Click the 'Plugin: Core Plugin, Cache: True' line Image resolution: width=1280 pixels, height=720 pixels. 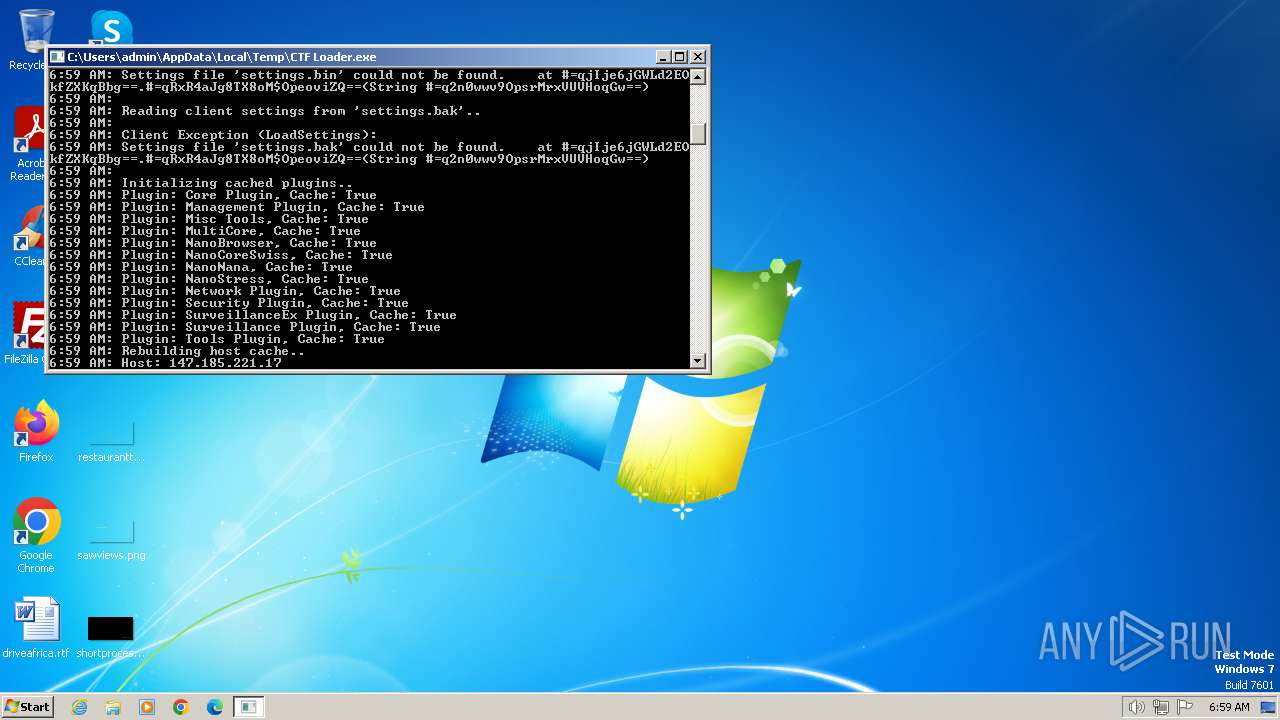coord(213,195)
